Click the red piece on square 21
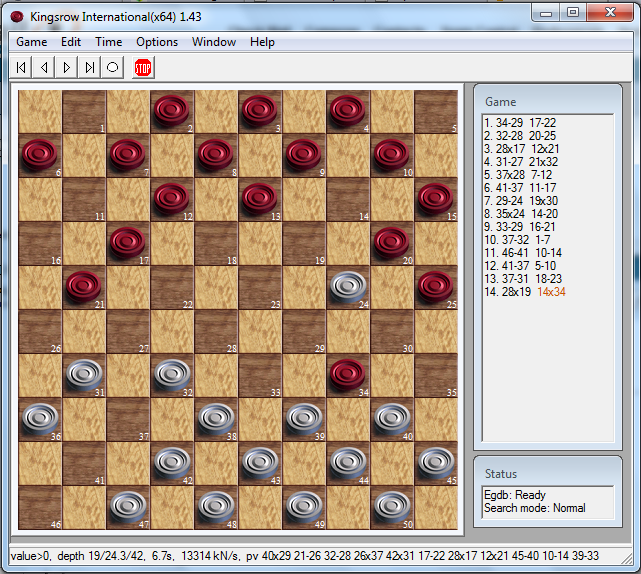Image resolution: width=641 pixels, height=574 pixels. 83,286
